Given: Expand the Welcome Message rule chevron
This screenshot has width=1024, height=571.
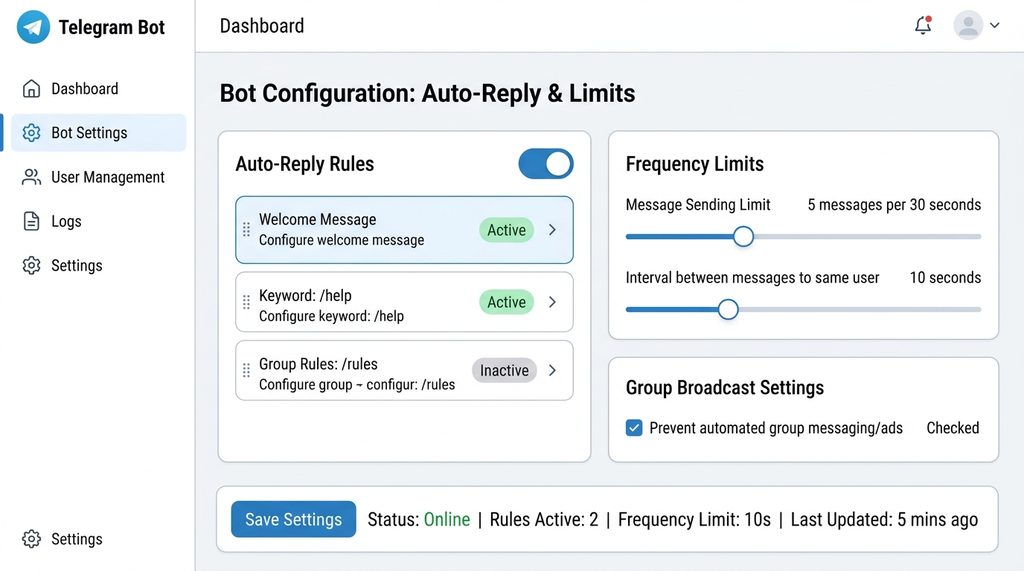Looking at the screenshot, I should pyautogui.click(x=552, y=230).
